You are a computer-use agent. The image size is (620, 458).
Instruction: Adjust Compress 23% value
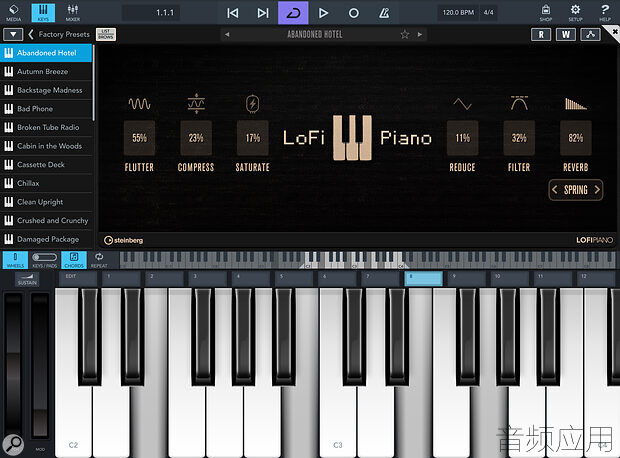click(x=196, y=138)
